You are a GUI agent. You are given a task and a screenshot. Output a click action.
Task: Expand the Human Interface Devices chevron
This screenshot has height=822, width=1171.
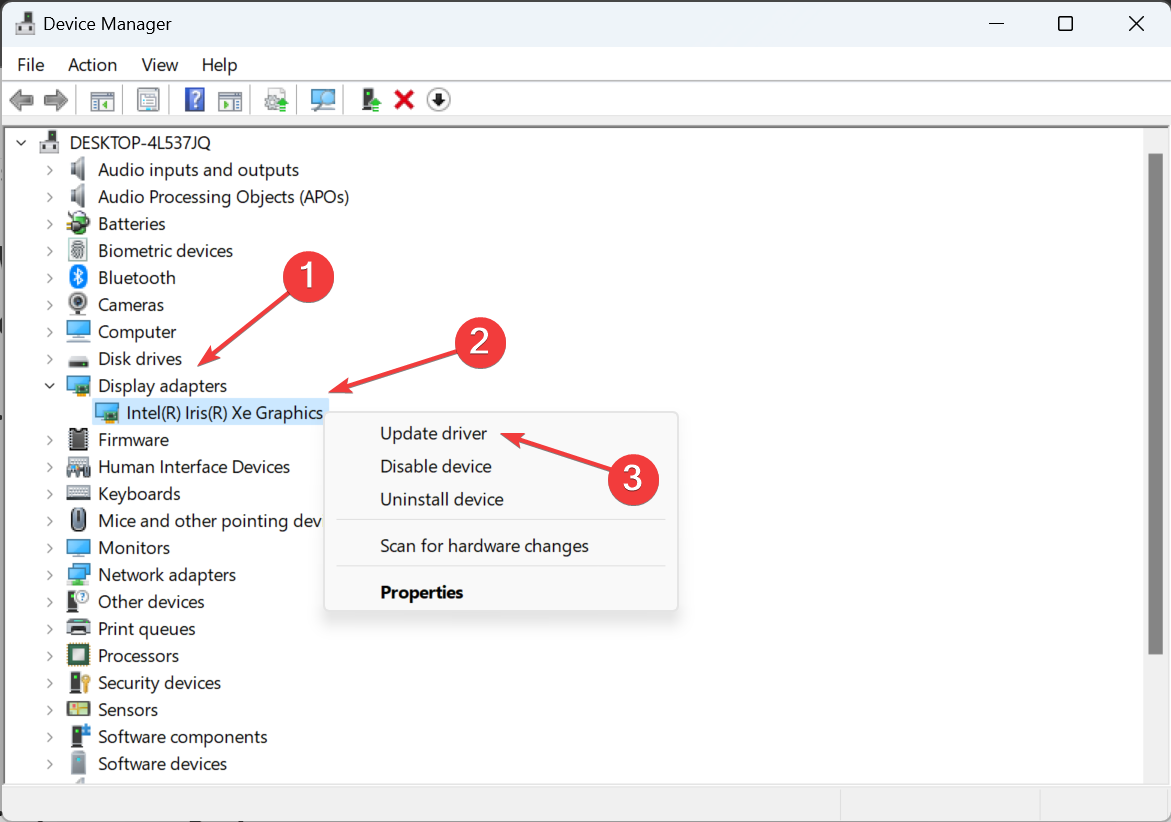[49, 467]
